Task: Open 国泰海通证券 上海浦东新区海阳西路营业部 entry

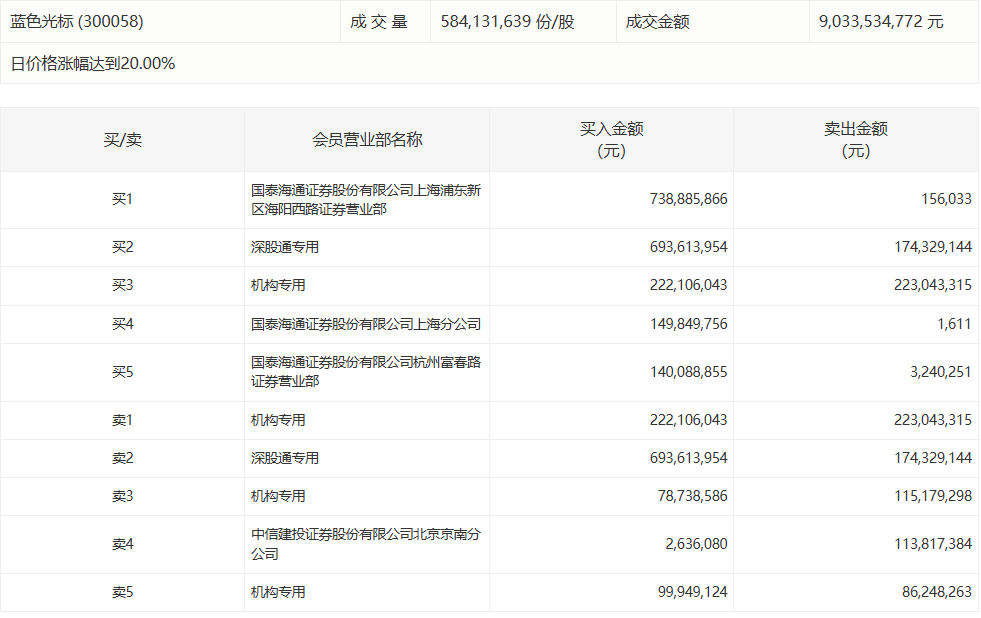Action: click(366, 200)
